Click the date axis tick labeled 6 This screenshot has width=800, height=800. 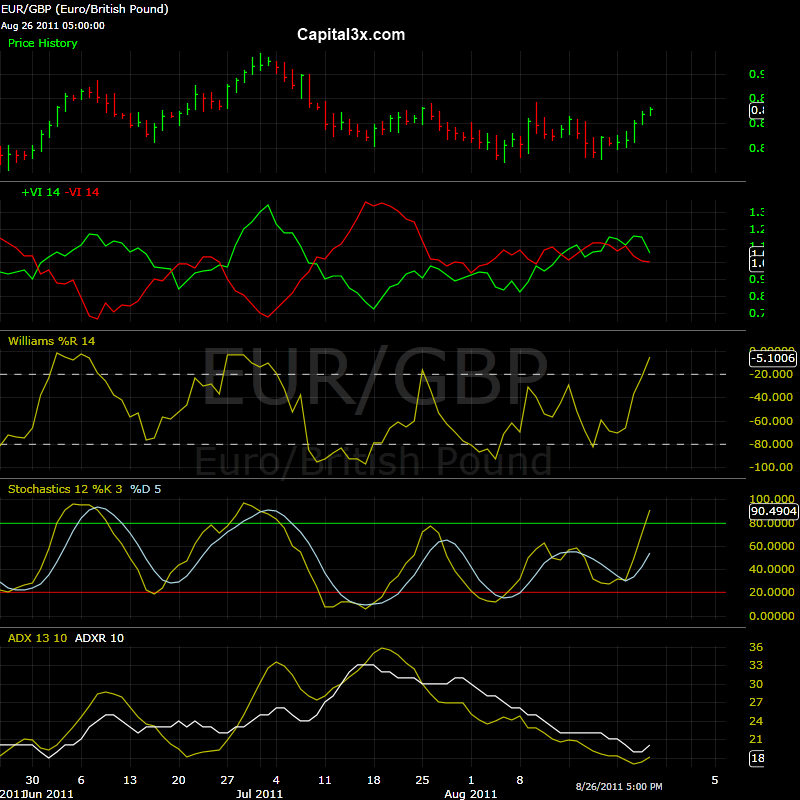click(x=81, y=780)
